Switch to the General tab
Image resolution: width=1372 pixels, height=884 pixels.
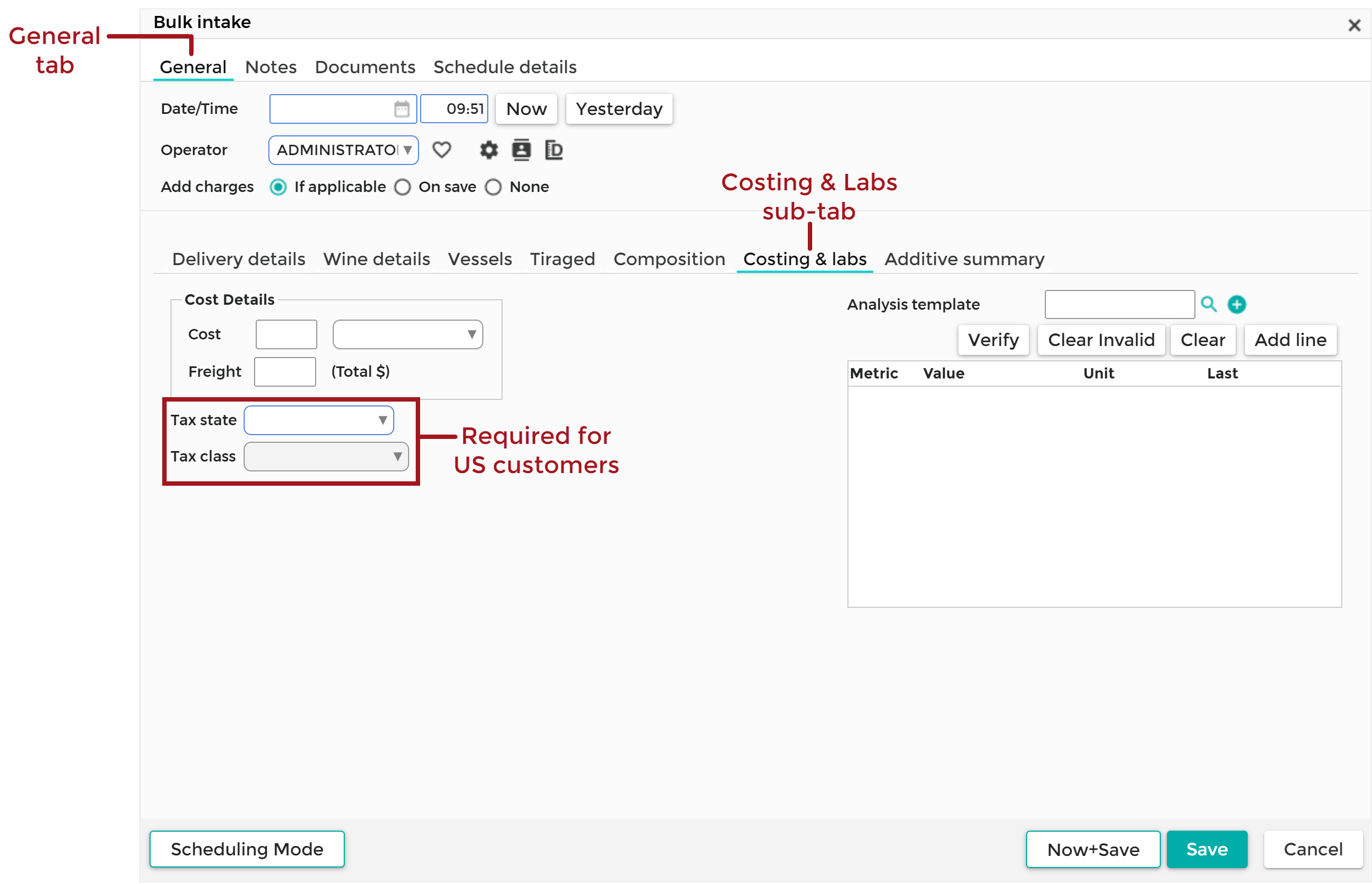coord(193,67)
